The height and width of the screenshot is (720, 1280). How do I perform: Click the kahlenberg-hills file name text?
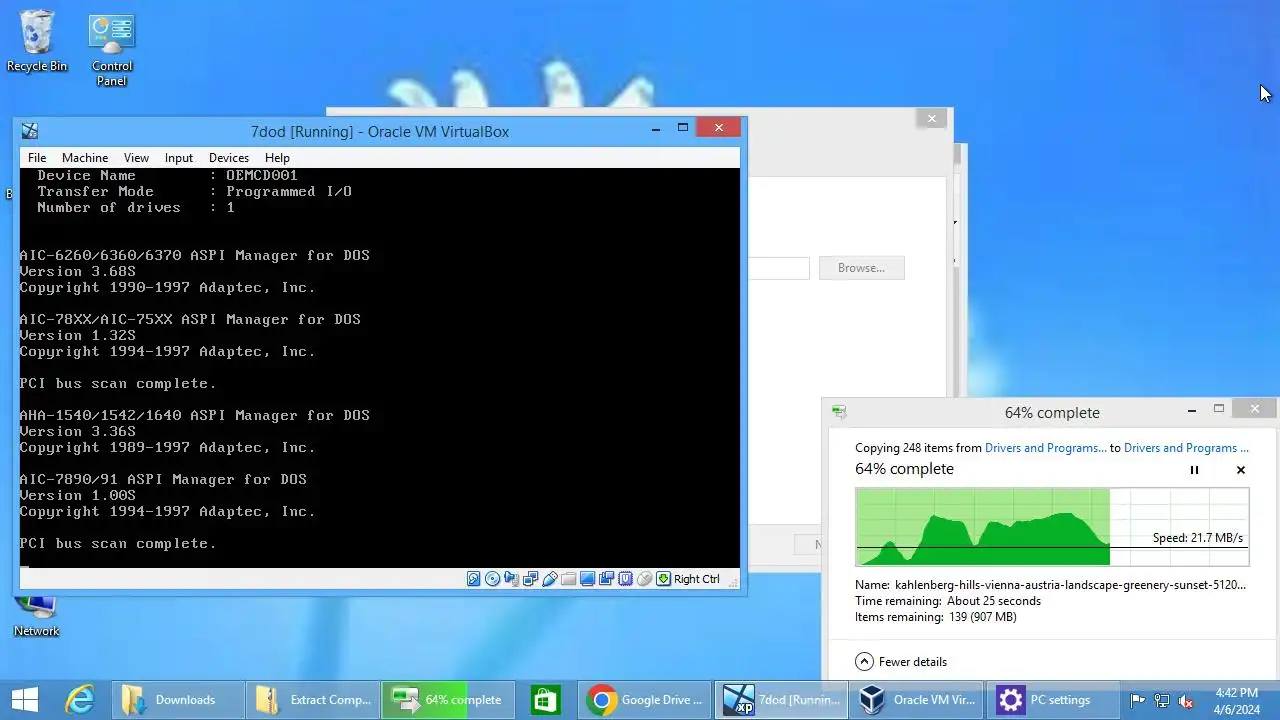click(x=1071, y=585)
